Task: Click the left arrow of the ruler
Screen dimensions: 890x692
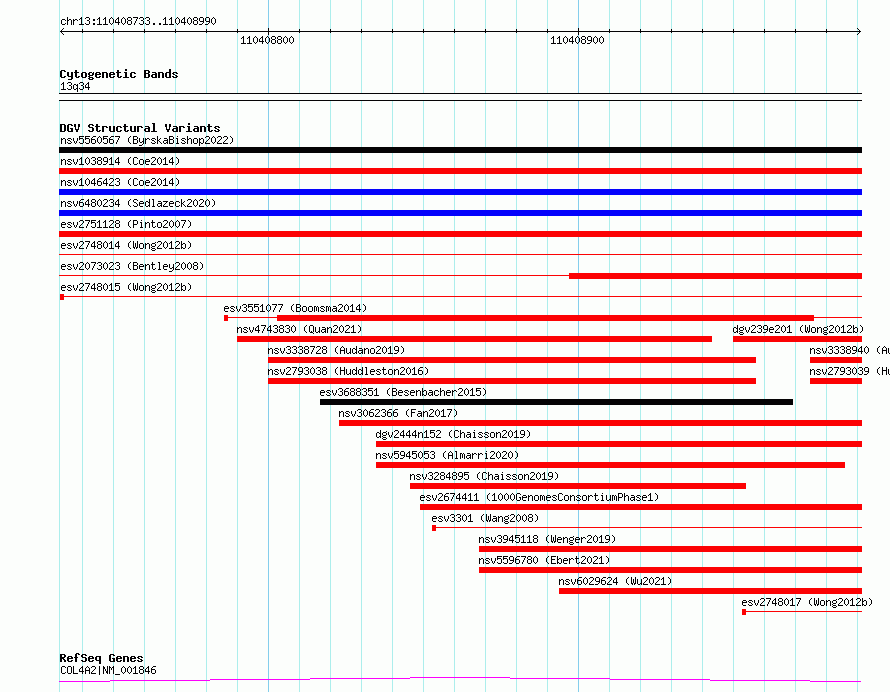Action: click(62, 32)
